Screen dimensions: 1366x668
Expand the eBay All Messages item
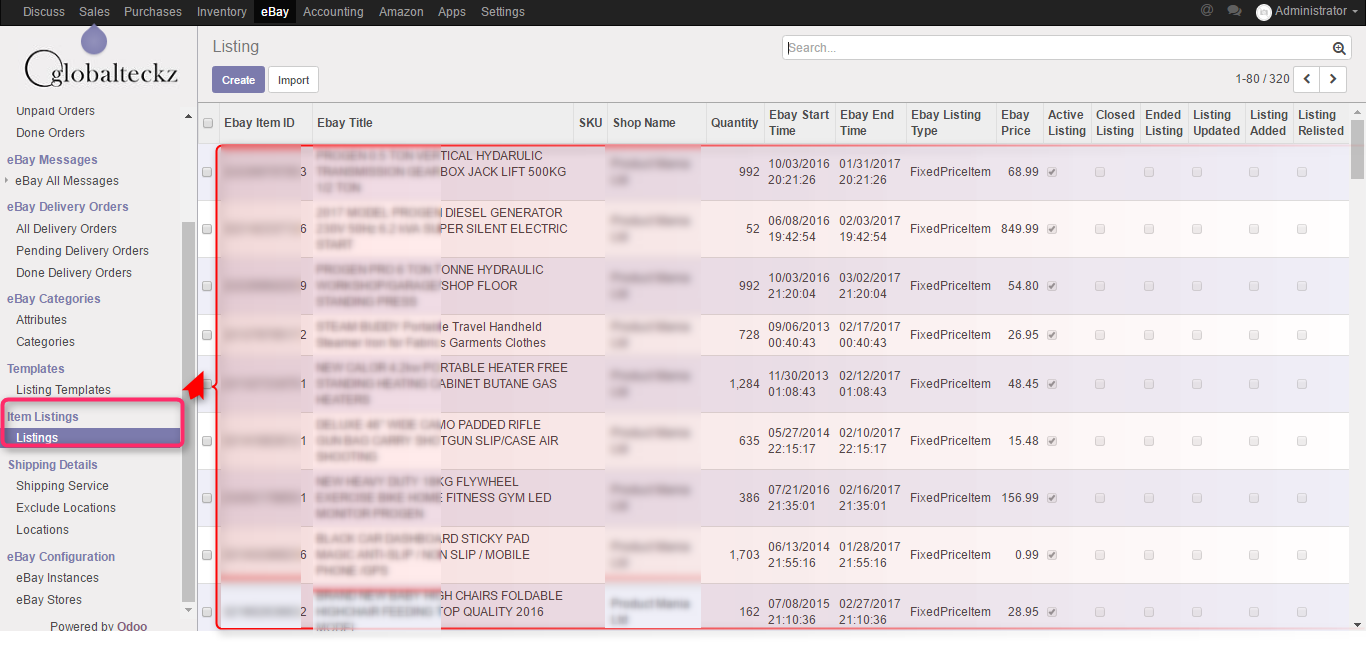tap(66, 181)
